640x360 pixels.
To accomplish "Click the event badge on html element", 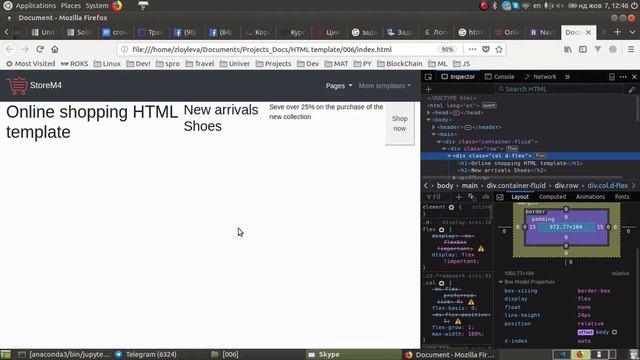I will pos(489,105).
